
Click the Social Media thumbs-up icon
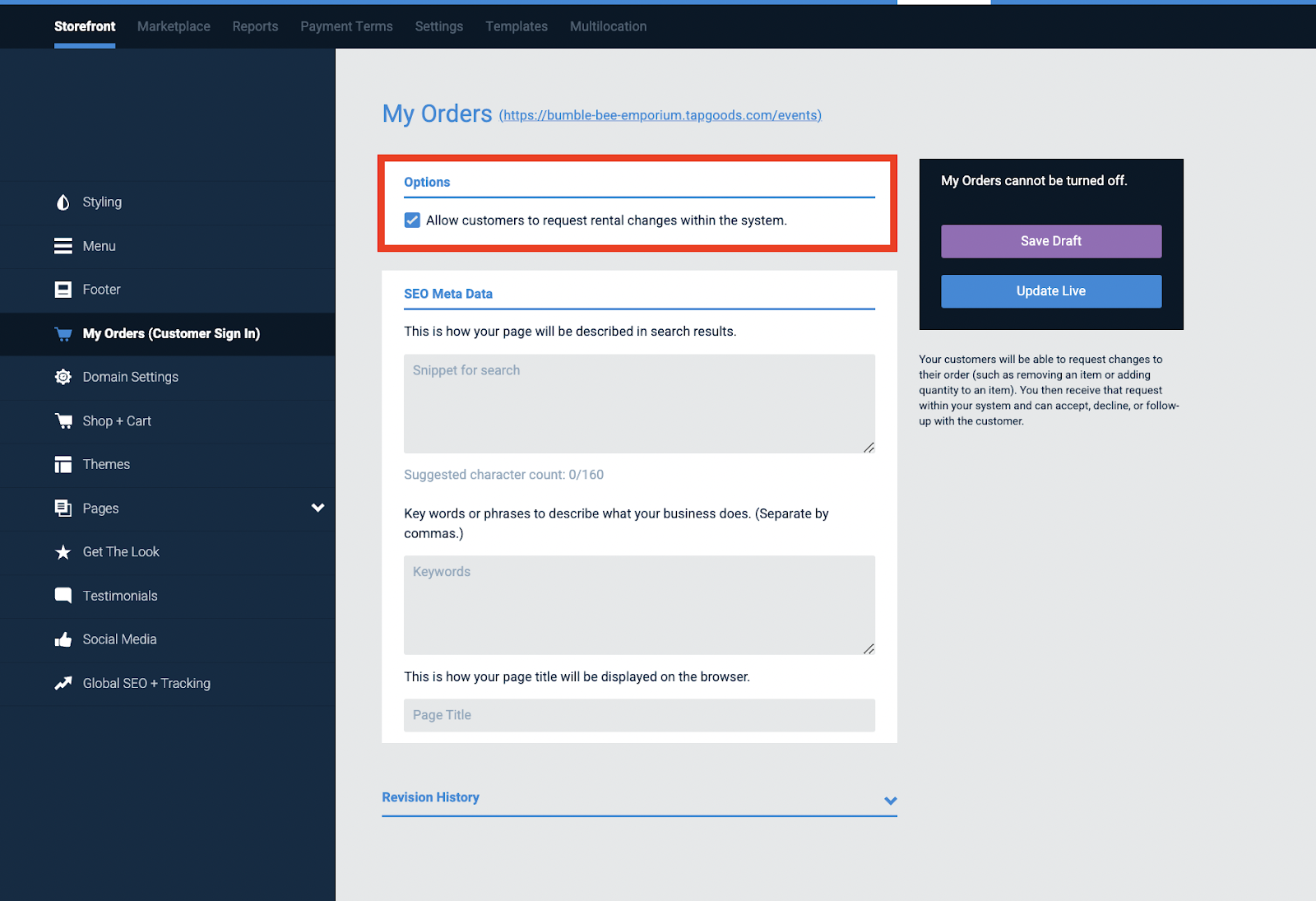[x=63, y=639]
